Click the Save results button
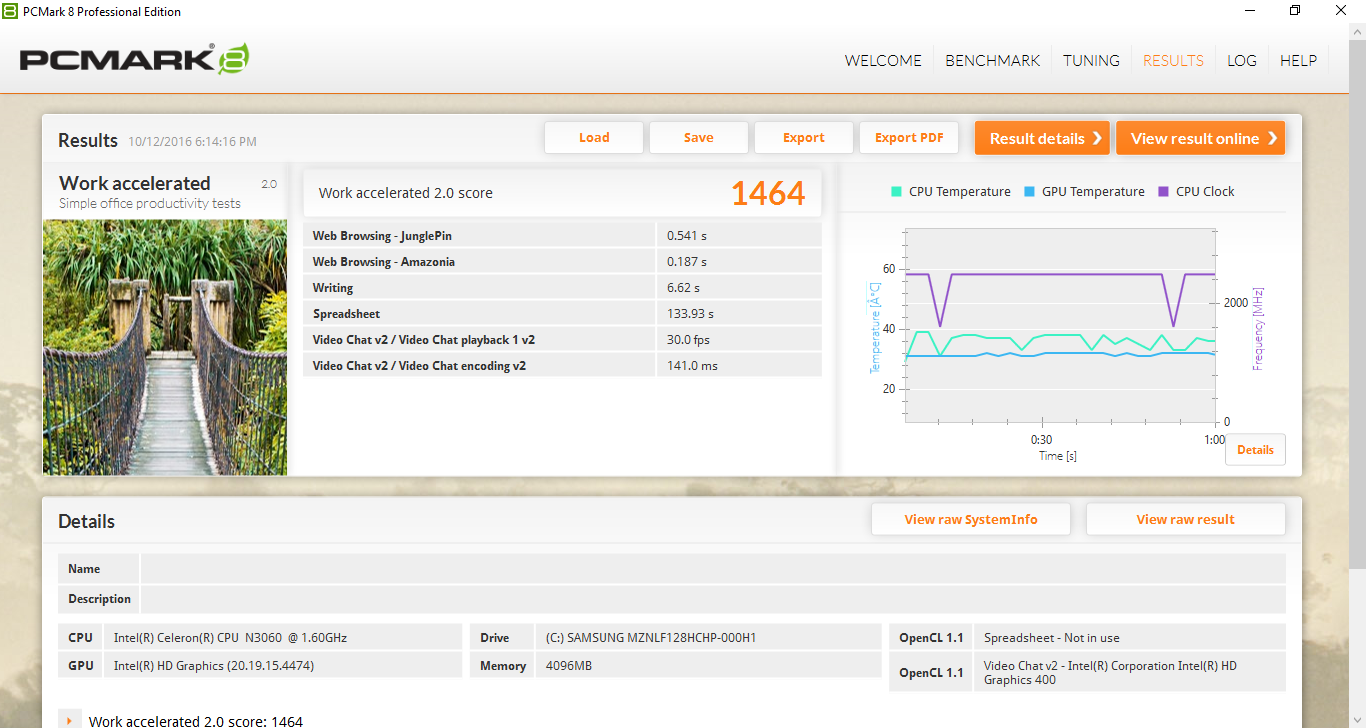The height and width of the screenshot is (728, 1366). tap(699, 138)
